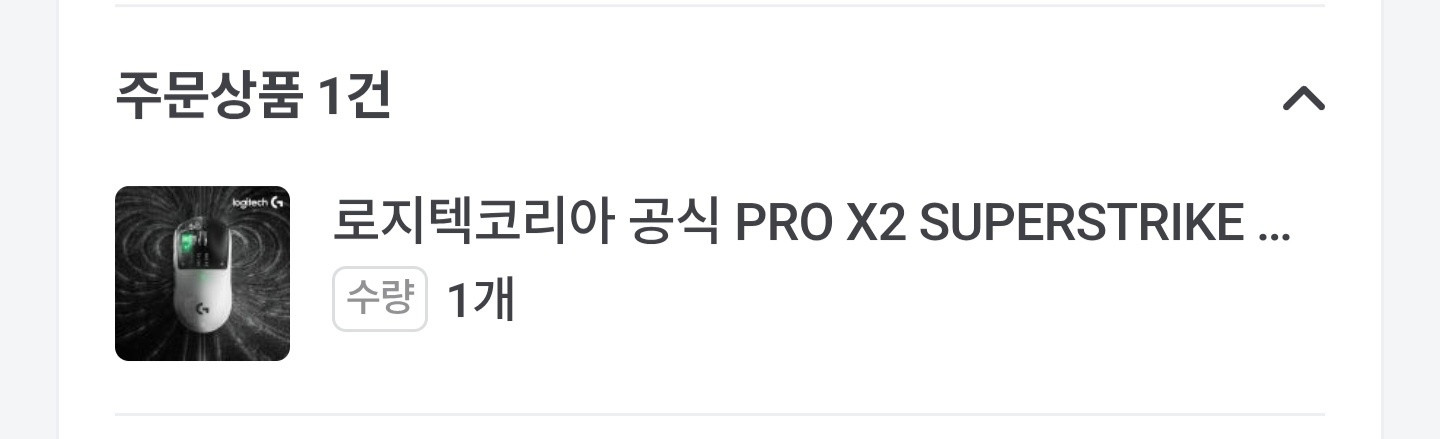Click the upward arrow beside 주문상품 1건

[1303, 98]
